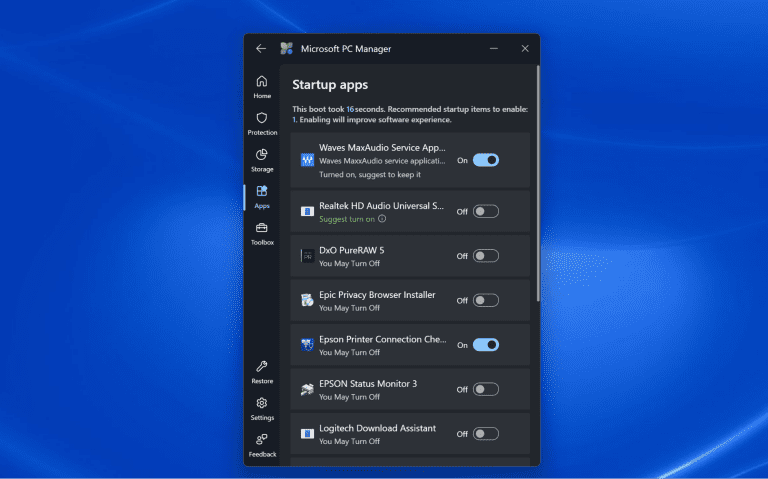Click the Microsoft PC Manager logo icon
The height and width of the screenshot is (479, 768).
(287, 48)
